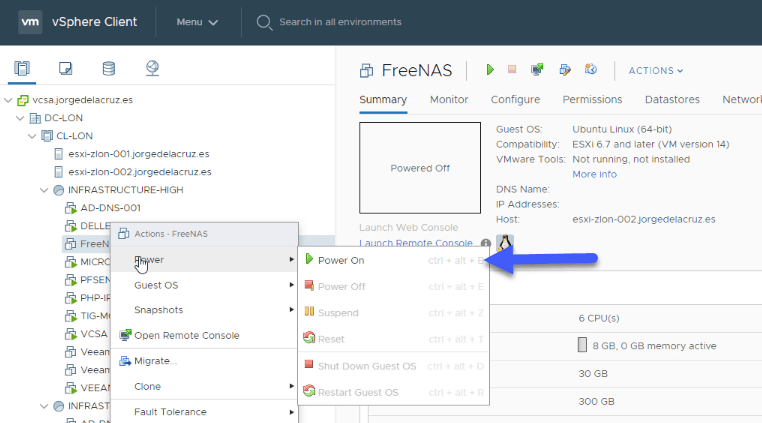Click the take snapshot toolbar icon
This screenshot has width=762, height=423.
(590, 70)
